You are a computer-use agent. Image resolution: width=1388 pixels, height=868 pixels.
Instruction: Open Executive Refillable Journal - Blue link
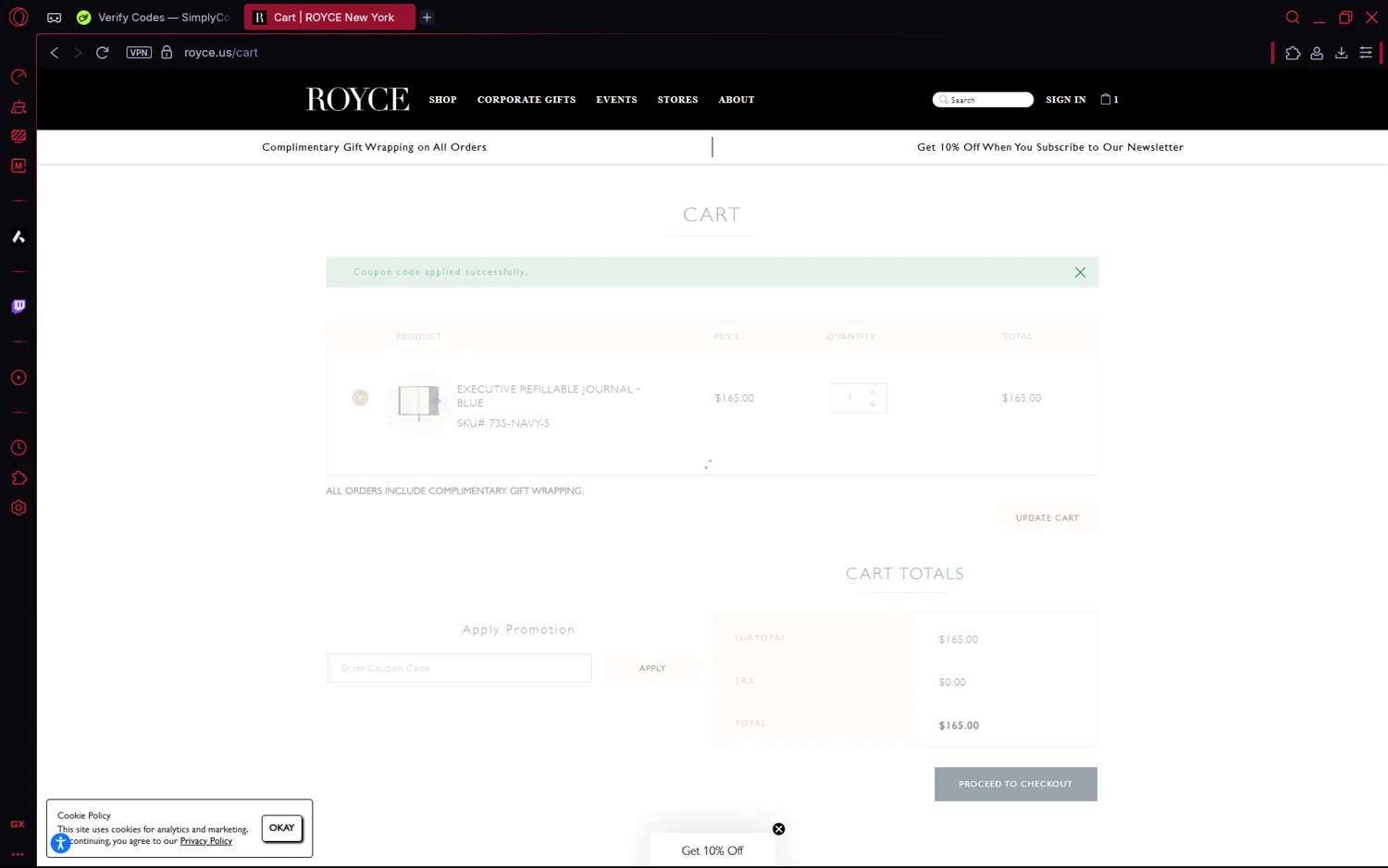tap(549, 395)
